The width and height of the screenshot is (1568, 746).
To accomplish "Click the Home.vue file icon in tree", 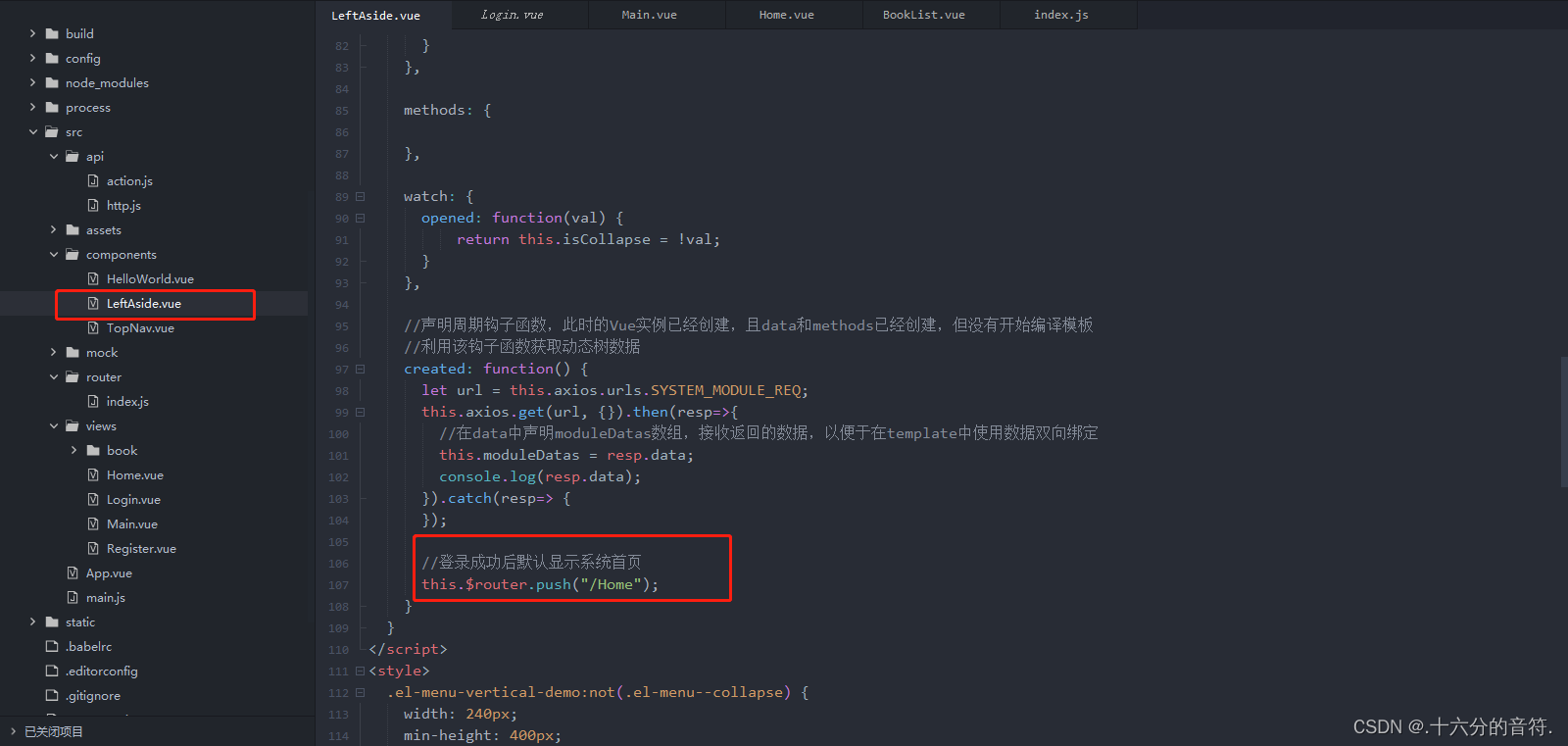I will (93, 474).
